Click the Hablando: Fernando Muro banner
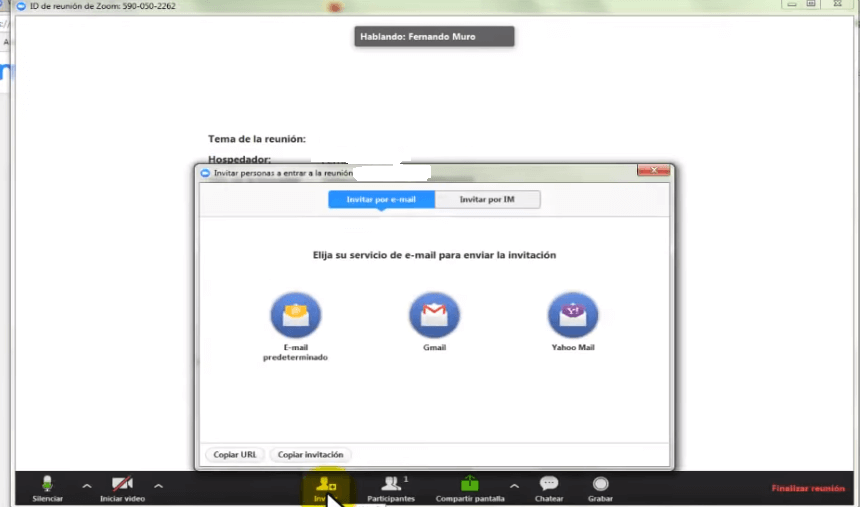 coord(434,37)
